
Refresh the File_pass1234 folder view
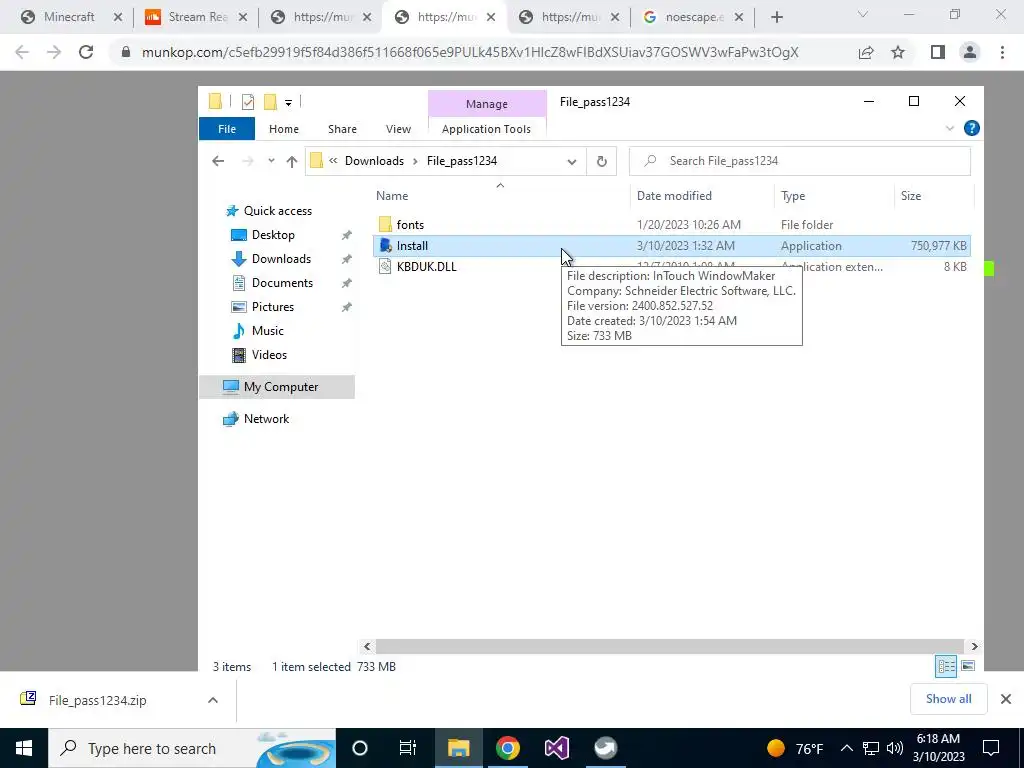click(x=601, y=161)
